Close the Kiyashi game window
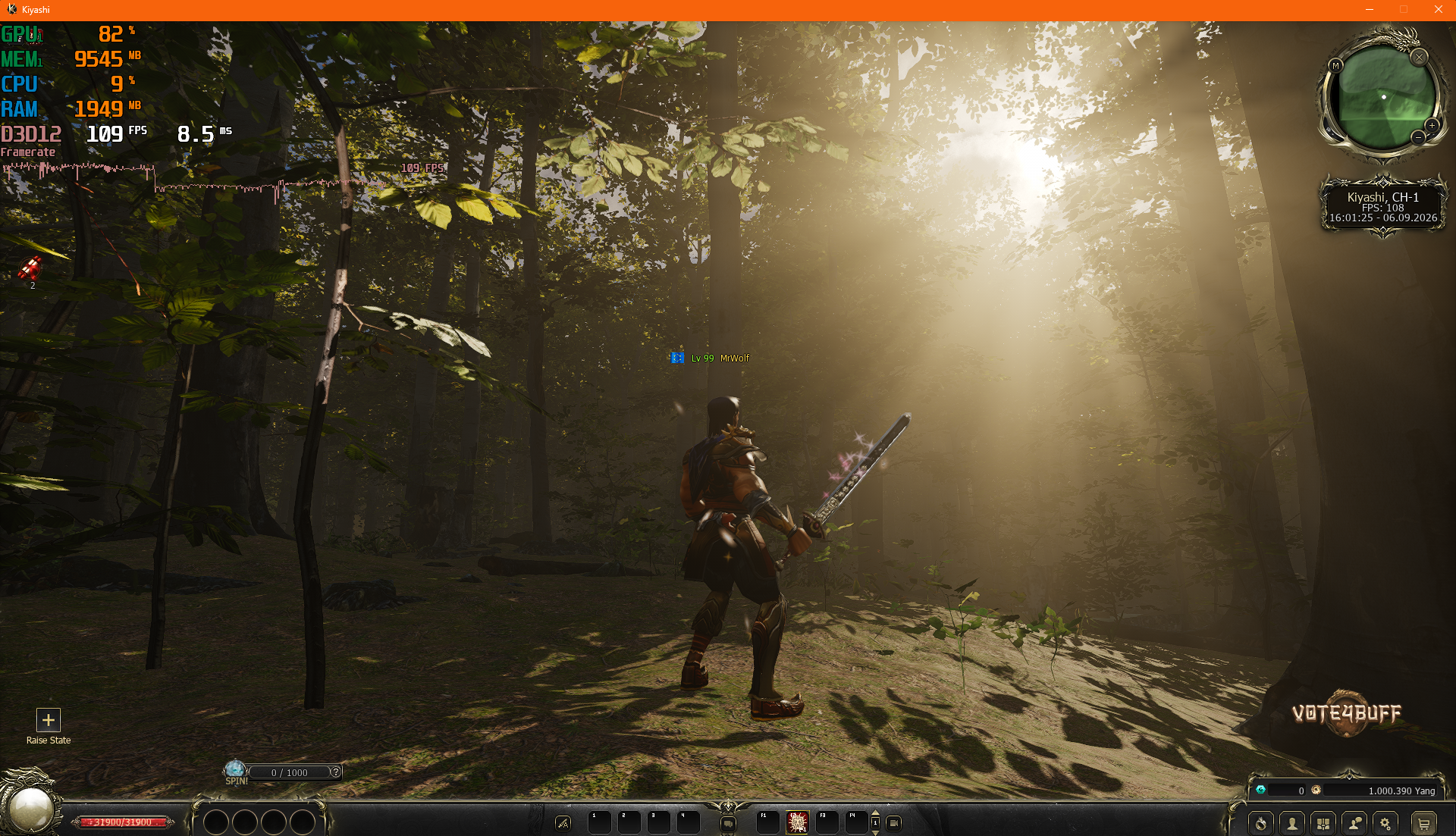The width and height of the screenshot is (1456, 836). coord(1438,9)
